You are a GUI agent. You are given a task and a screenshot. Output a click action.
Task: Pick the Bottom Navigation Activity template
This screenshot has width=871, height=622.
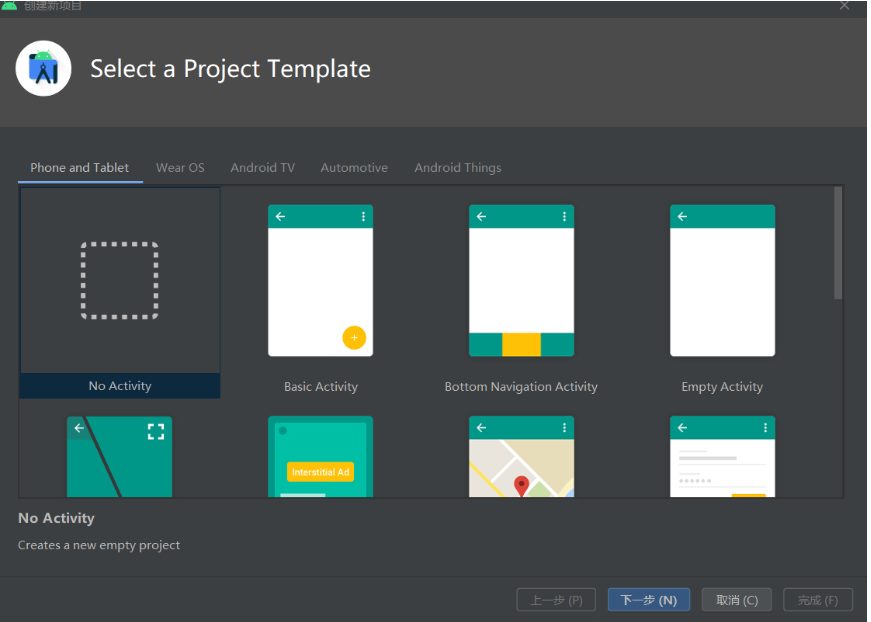point(521,280)
